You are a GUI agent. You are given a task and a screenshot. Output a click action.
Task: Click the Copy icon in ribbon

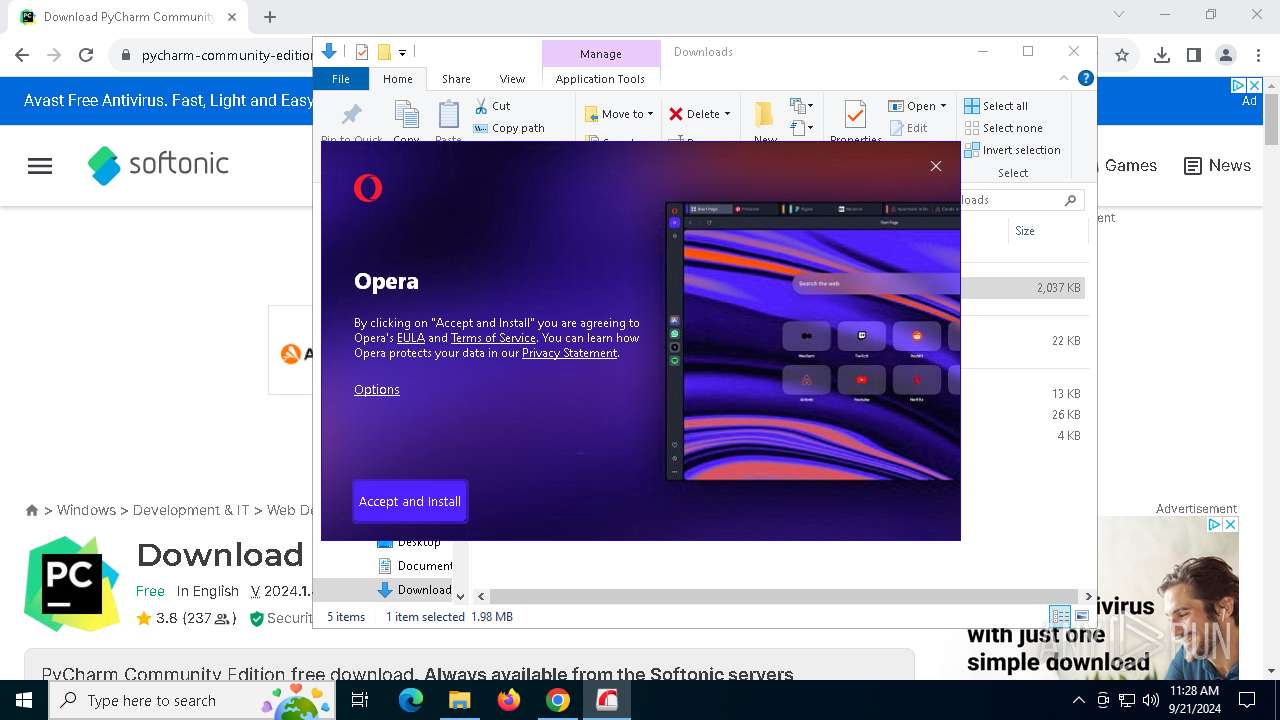[406, 115]
